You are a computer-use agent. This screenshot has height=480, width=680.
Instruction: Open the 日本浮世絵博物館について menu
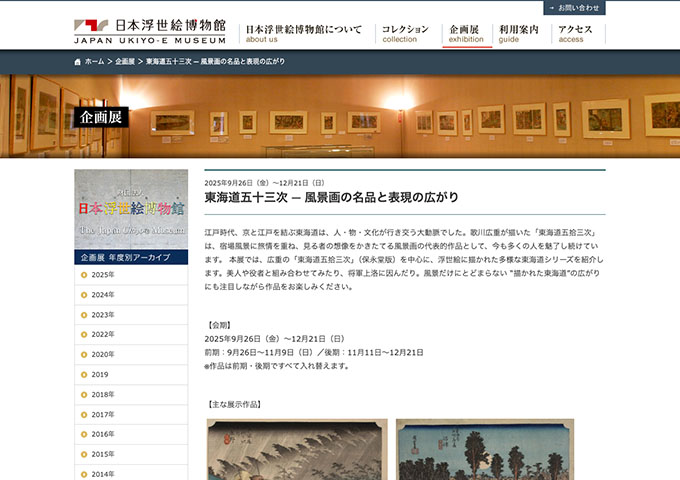pos(304,34)
